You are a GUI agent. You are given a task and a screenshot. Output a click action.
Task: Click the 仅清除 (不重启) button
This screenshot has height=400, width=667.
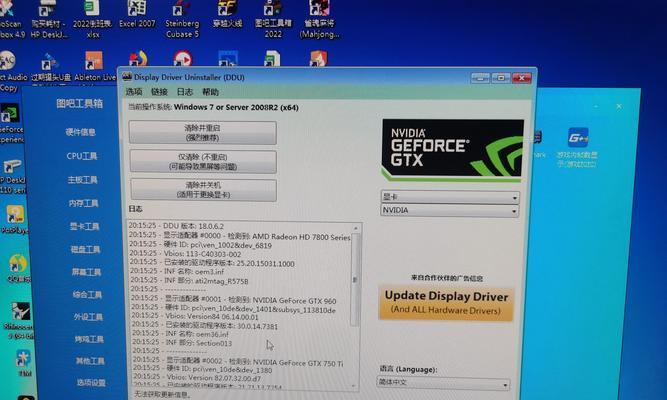pos(203,161)
